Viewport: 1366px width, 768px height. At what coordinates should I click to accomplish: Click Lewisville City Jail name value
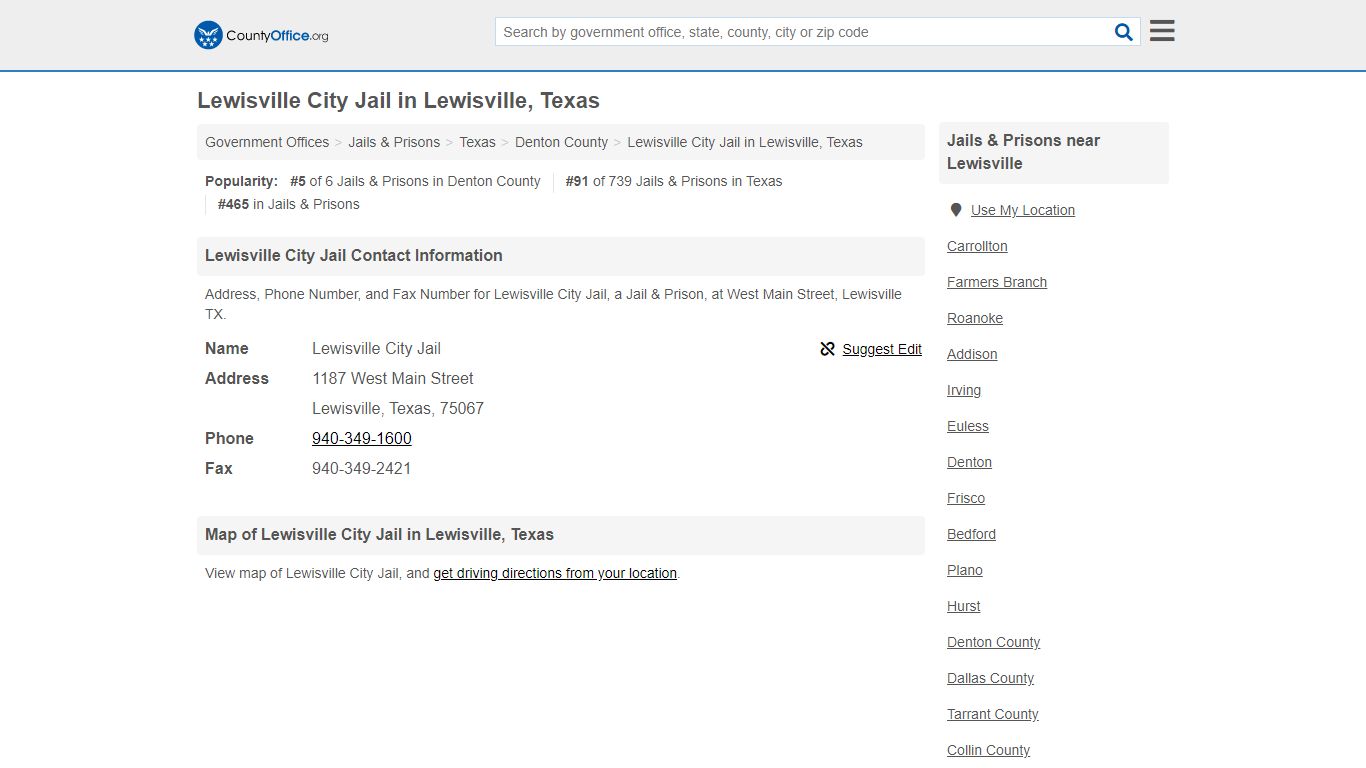pyautogui.click(x=376, y=348)
